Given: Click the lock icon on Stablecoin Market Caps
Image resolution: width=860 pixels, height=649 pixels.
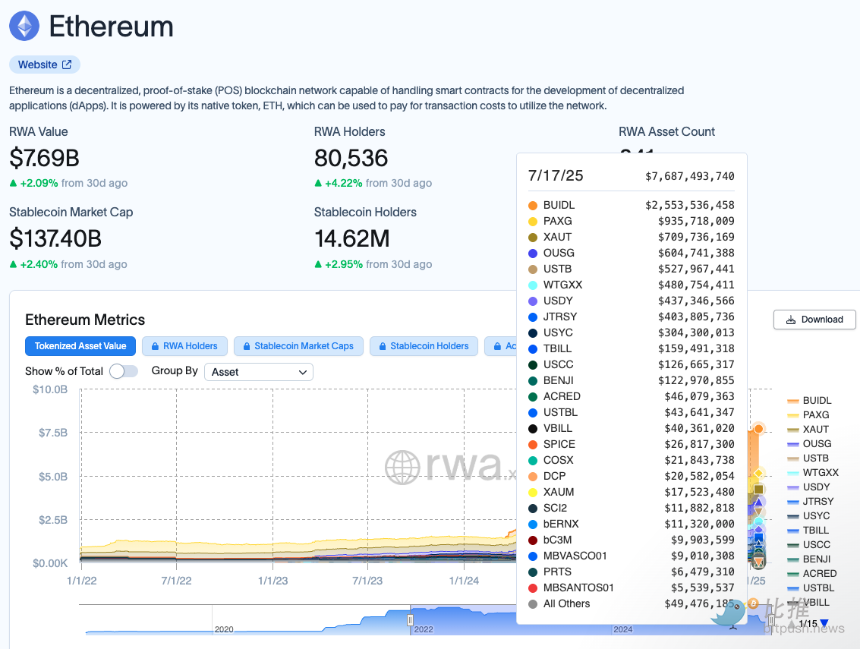Looking at the screenshot, I should pos(246,346).
